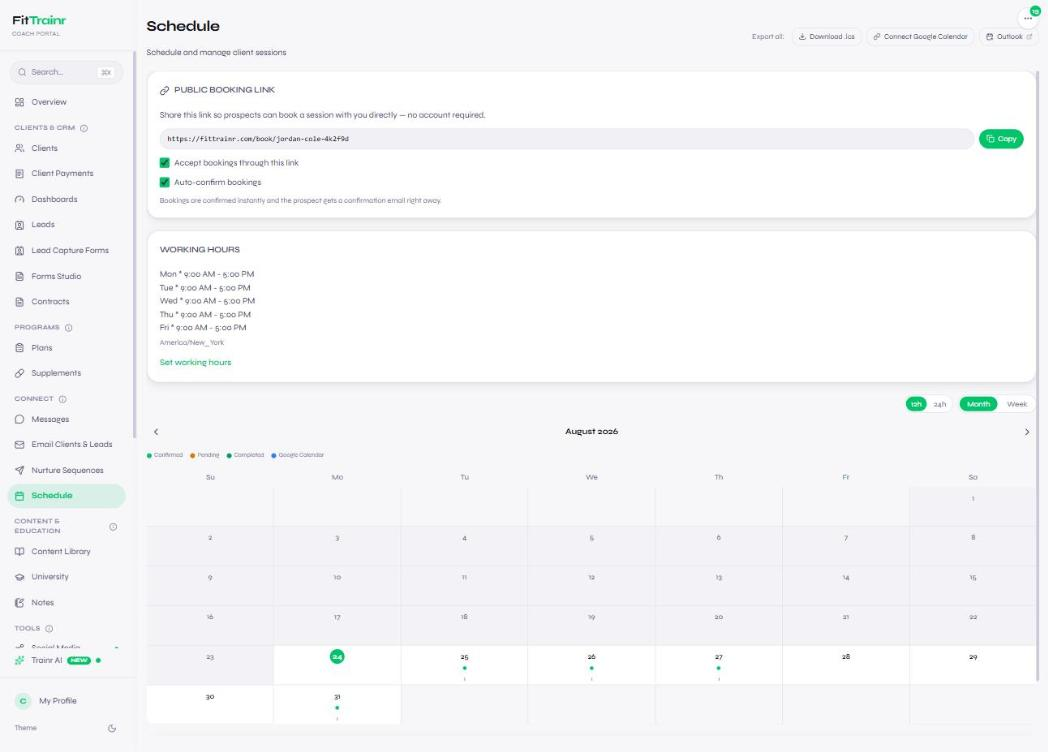Click the FitTrainr logo

point(39,21)
